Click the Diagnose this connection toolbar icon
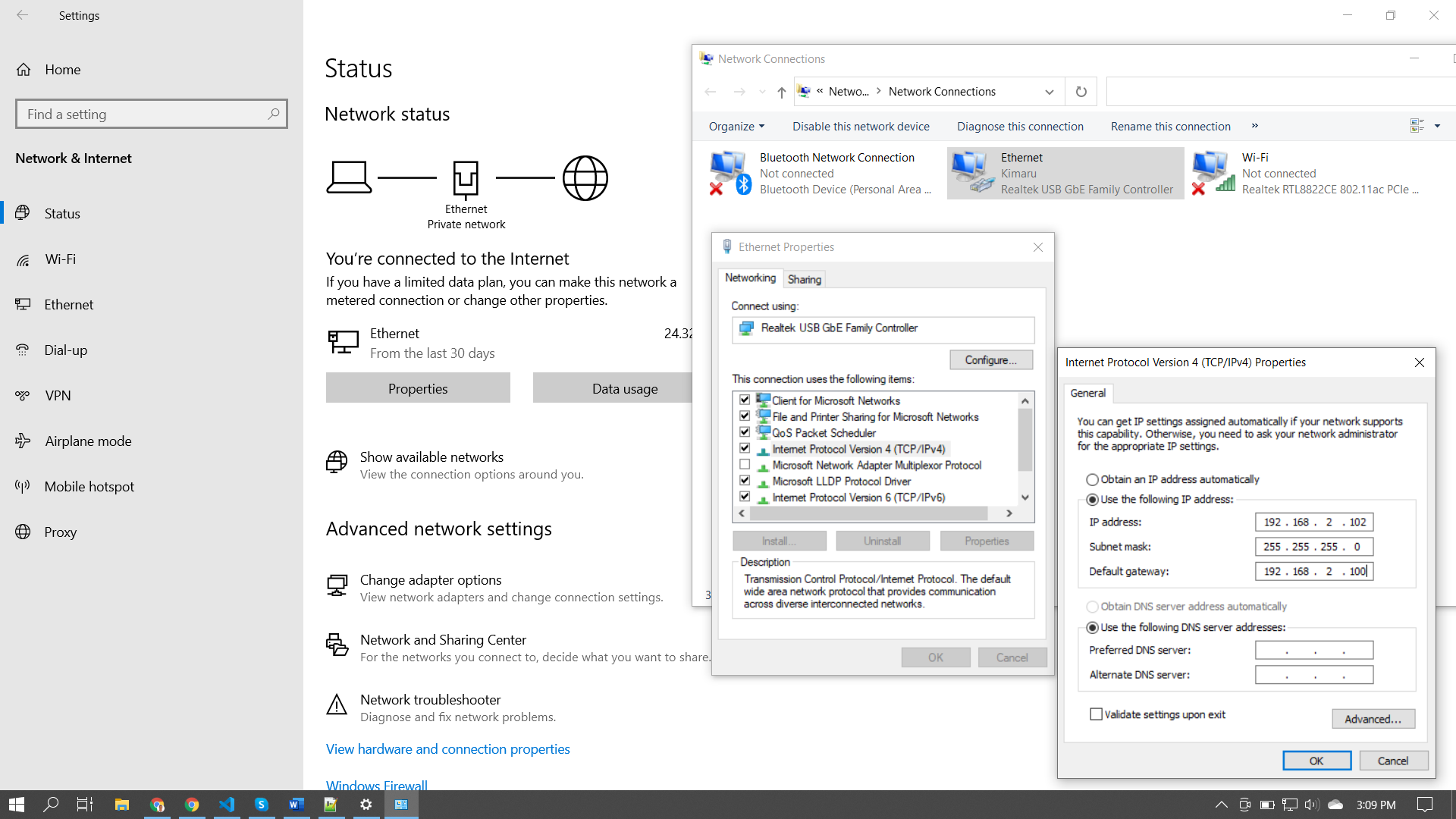Screen dimensions: 1456x819 click(x=1020, y=126)
